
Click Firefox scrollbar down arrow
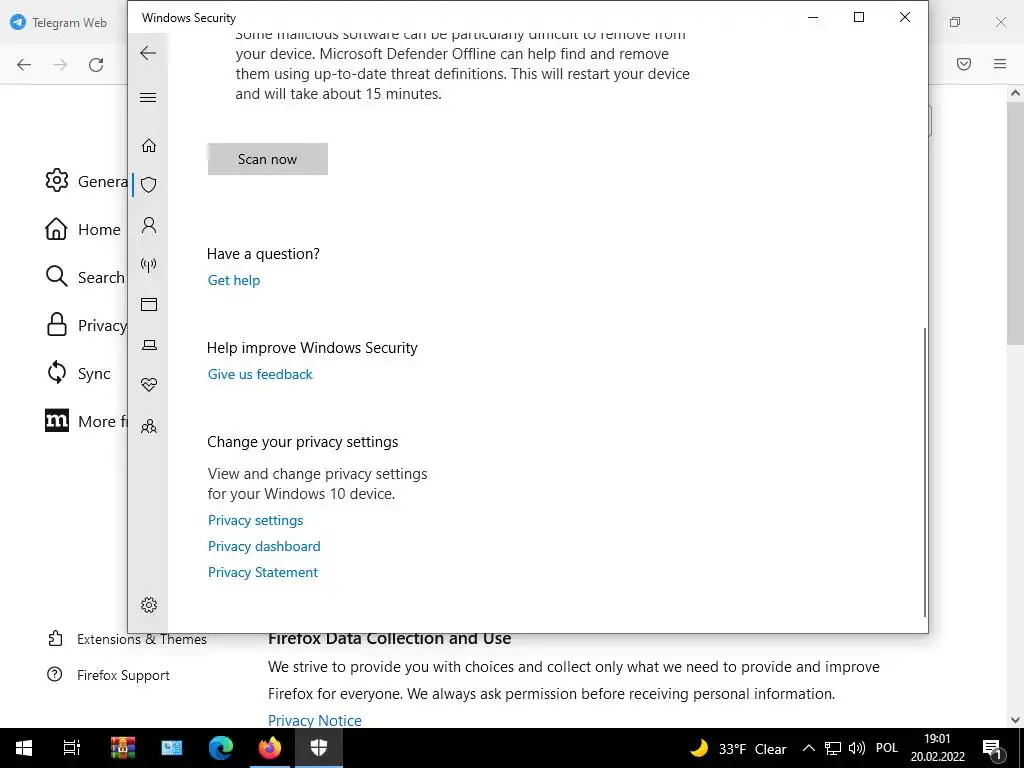[x=1015, y=720]
